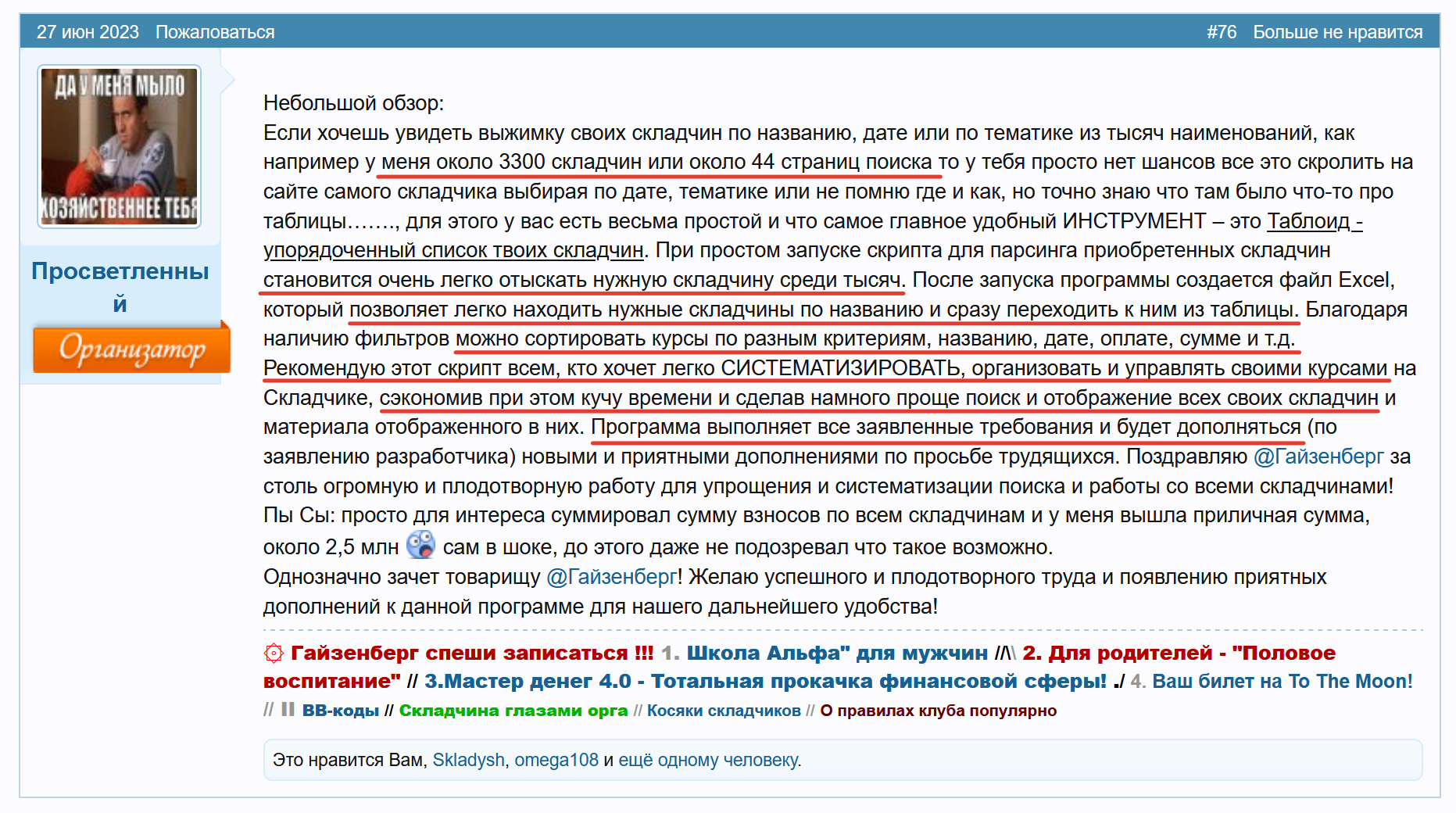Click the orange Организатор badge
Viewport: 1456px width, 813px height.
pos(131,349)
